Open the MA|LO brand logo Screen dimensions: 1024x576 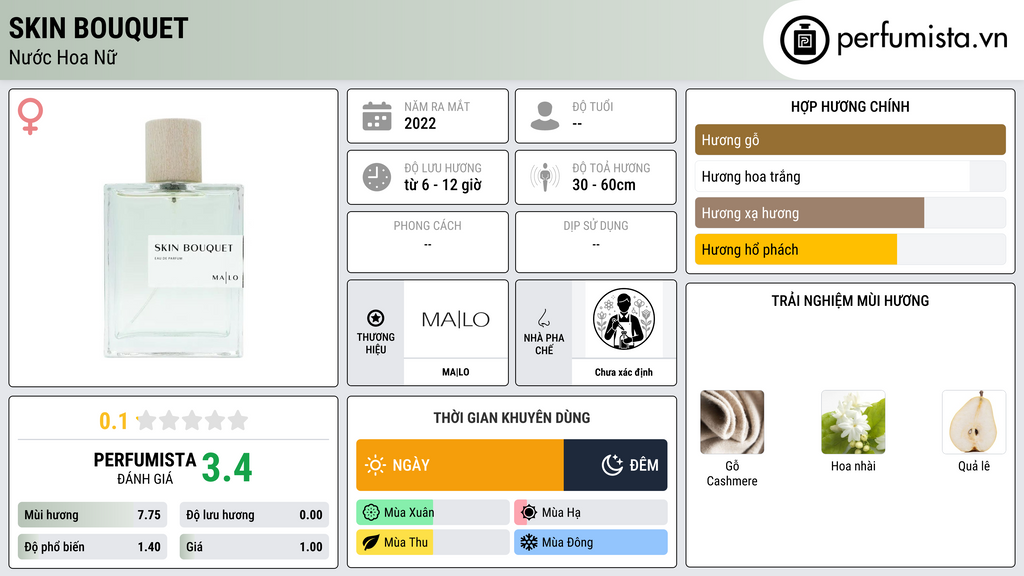[455, 319]
